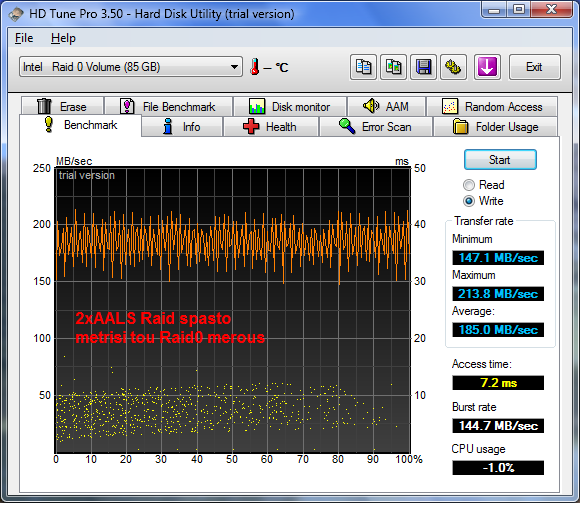Screen dimensions: 581x505
Task: Click the green bars Disk monitor icon
Action: click(257, 106)
